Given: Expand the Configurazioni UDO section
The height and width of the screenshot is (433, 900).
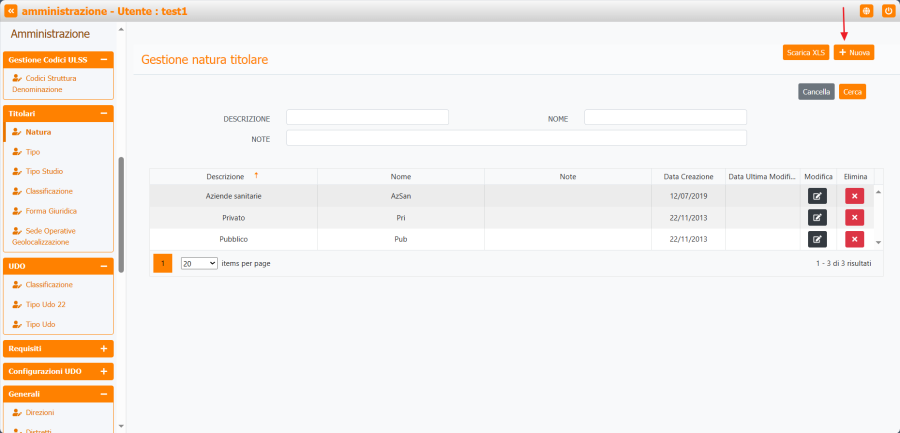Looking at the screenshot, I should point(104,372).
